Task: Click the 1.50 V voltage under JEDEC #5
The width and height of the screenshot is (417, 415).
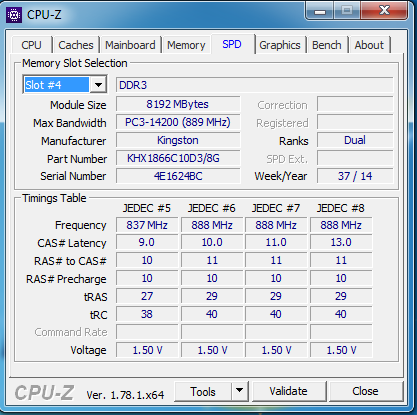Action: (147, 350)
